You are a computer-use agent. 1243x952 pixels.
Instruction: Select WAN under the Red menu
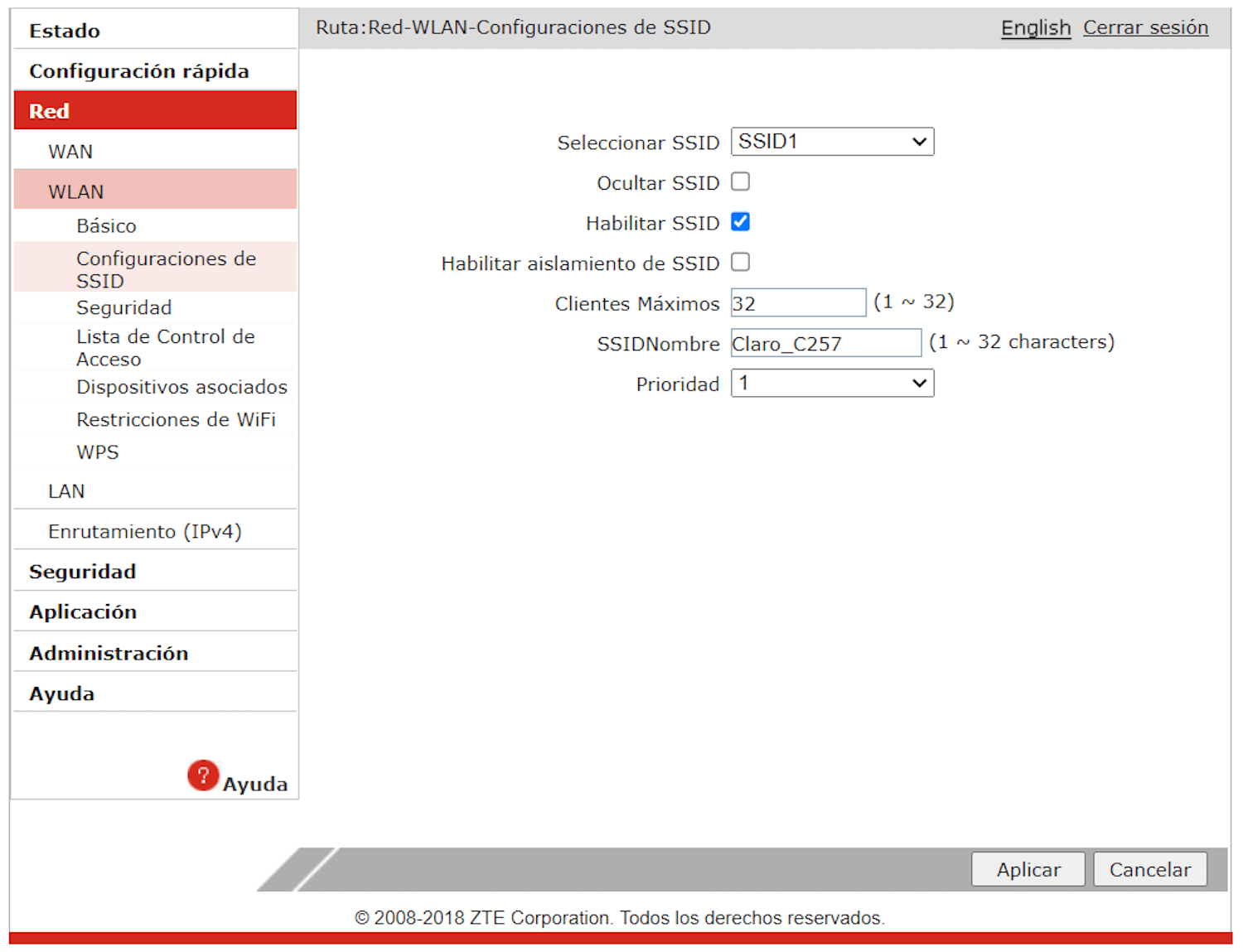click(70, 152)
